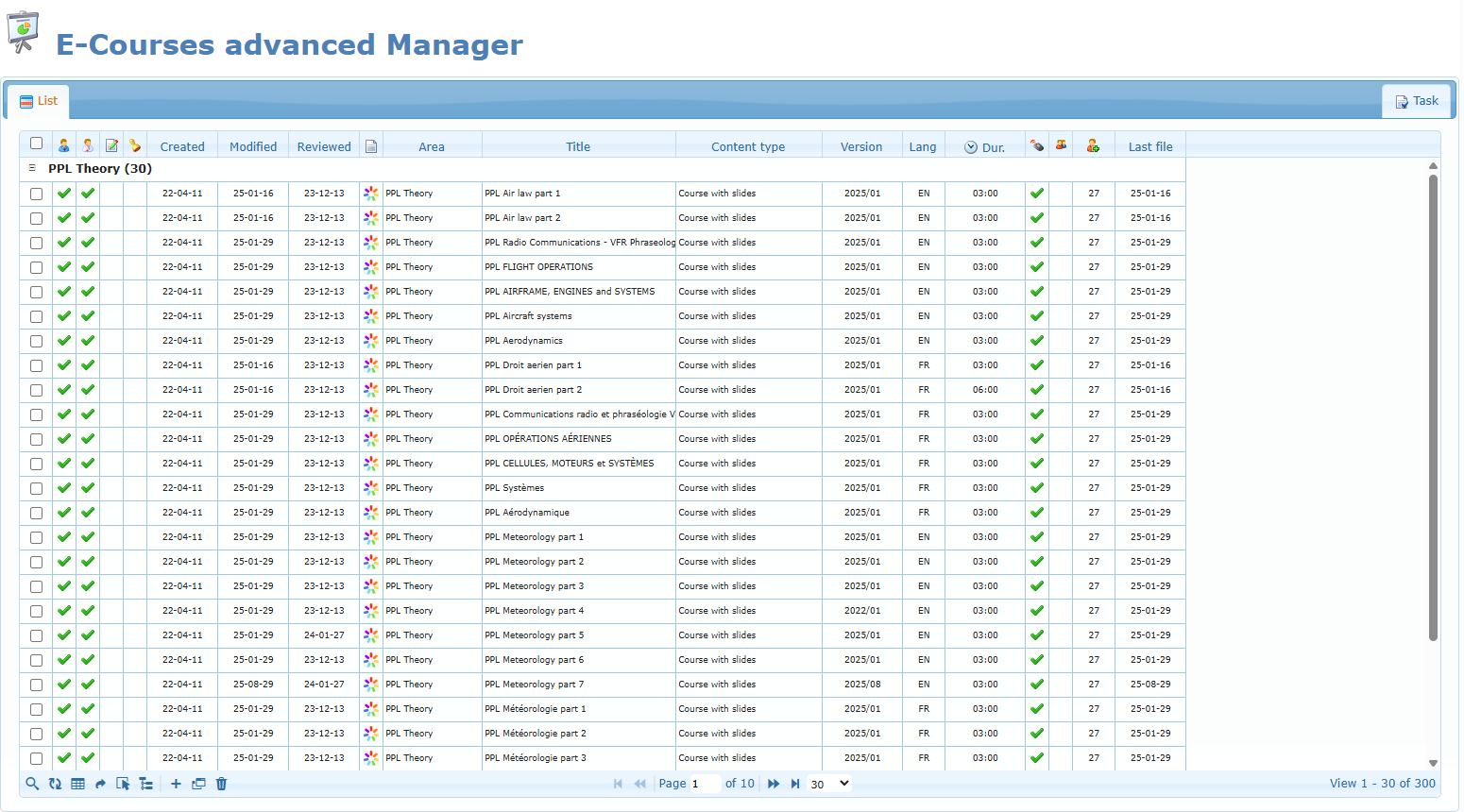Check the PPL Air law part 1 row checkbox
The height and width of the screenshot is (812, 1464).
click(36, 194)
